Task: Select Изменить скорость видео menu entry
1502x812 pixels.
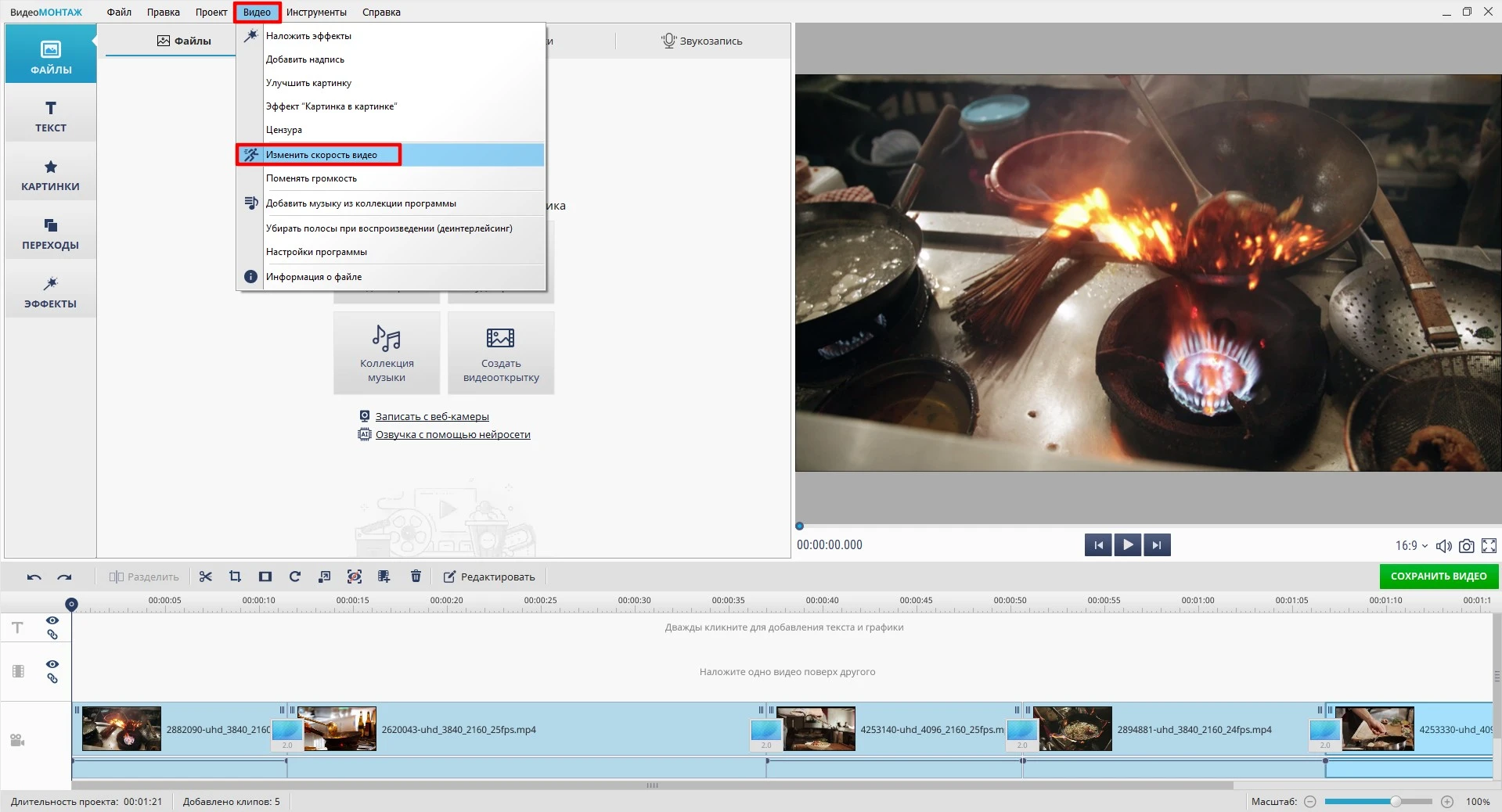Action: click(x=321, y=155)
